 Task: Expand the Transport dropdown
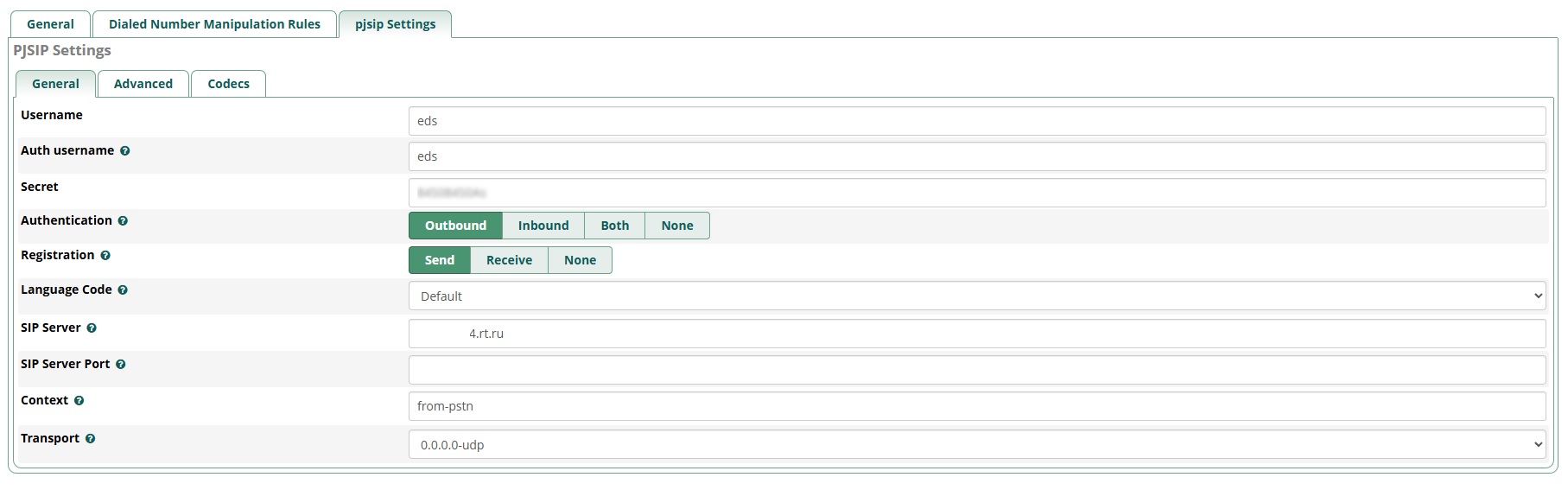(x=976, y=445)
